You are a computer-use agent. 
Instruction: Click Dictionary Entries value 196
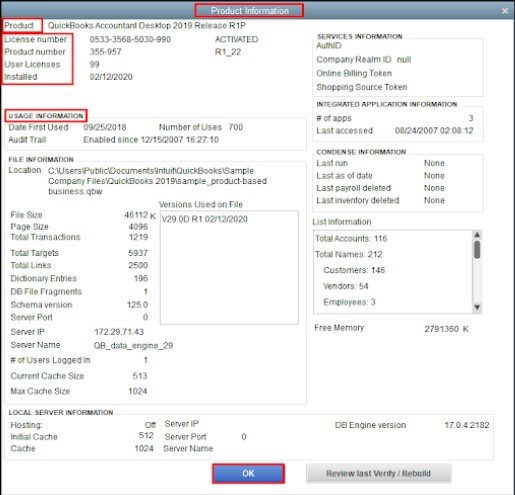pyautogui.click(x=141, y=278)
